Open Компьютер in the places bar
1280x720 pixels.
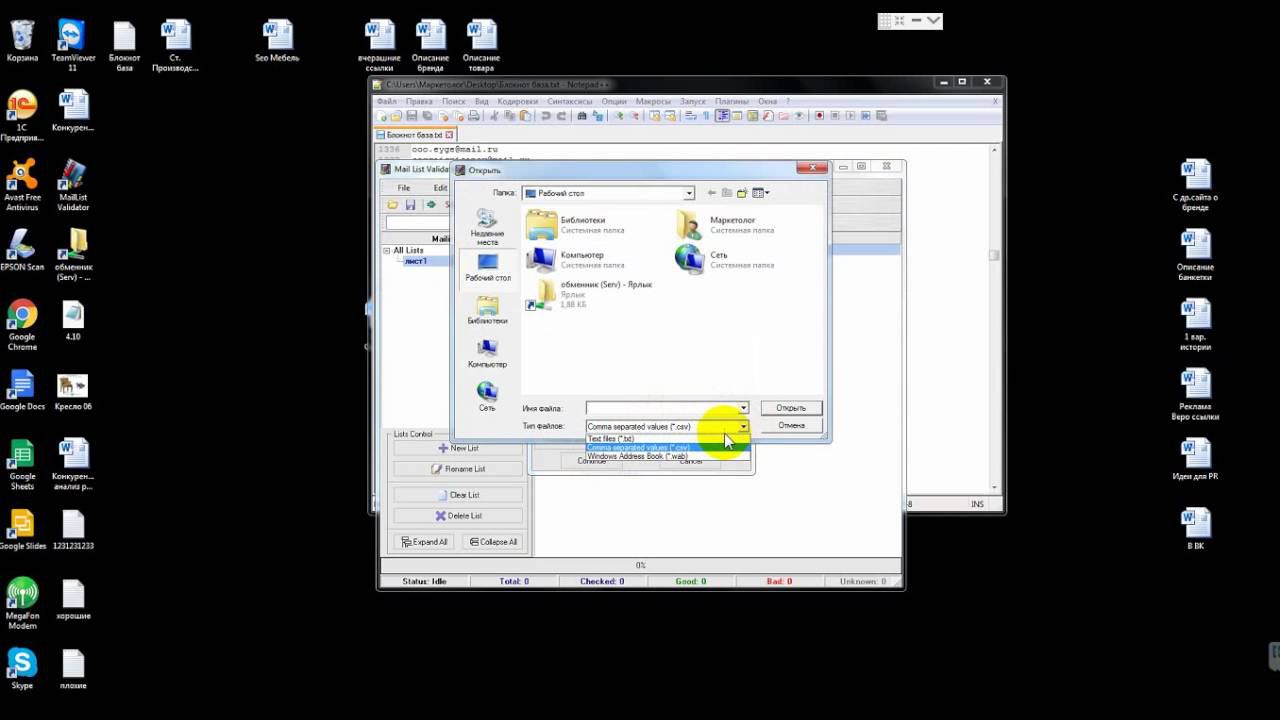487,353
